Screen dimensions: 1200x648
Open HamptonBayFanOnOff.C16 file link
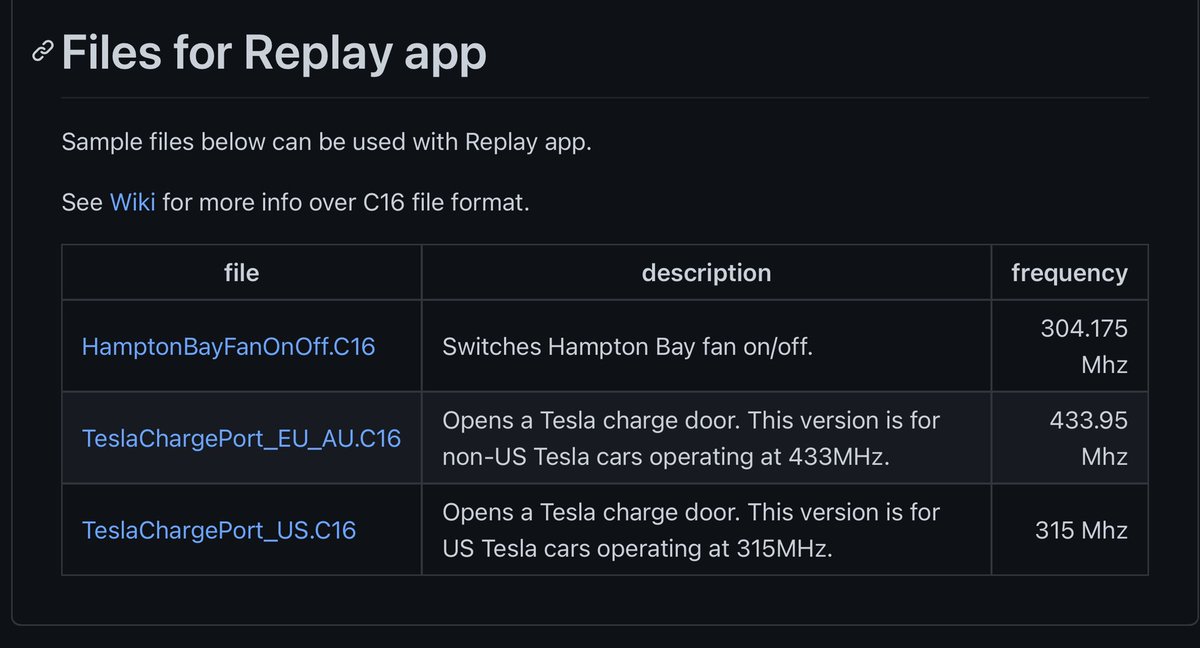click(229, 348)
